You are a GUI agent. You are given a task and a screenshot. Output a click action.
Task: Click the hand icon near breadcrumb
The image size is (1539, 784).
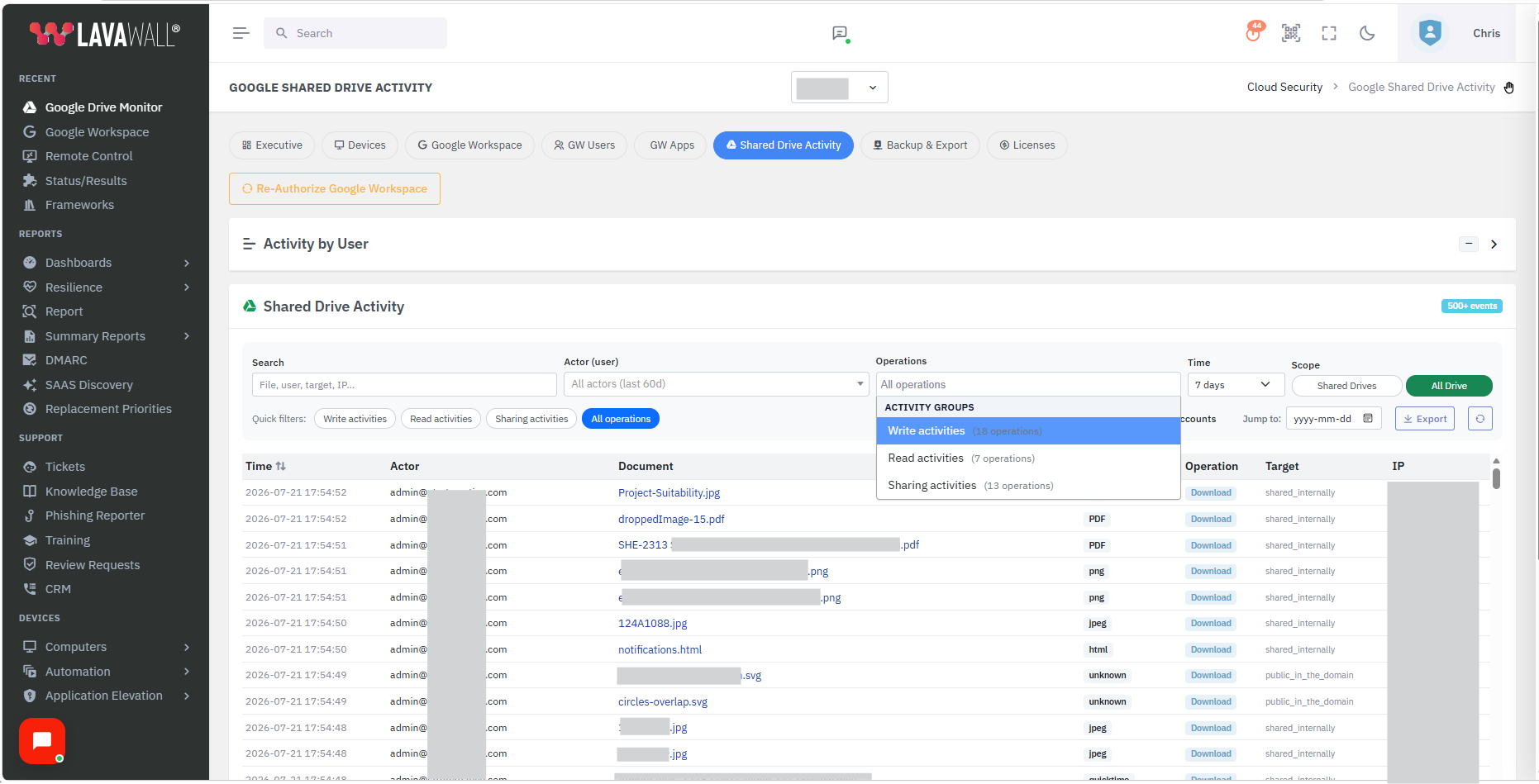pyautogui.click(x=1508, y=88)
